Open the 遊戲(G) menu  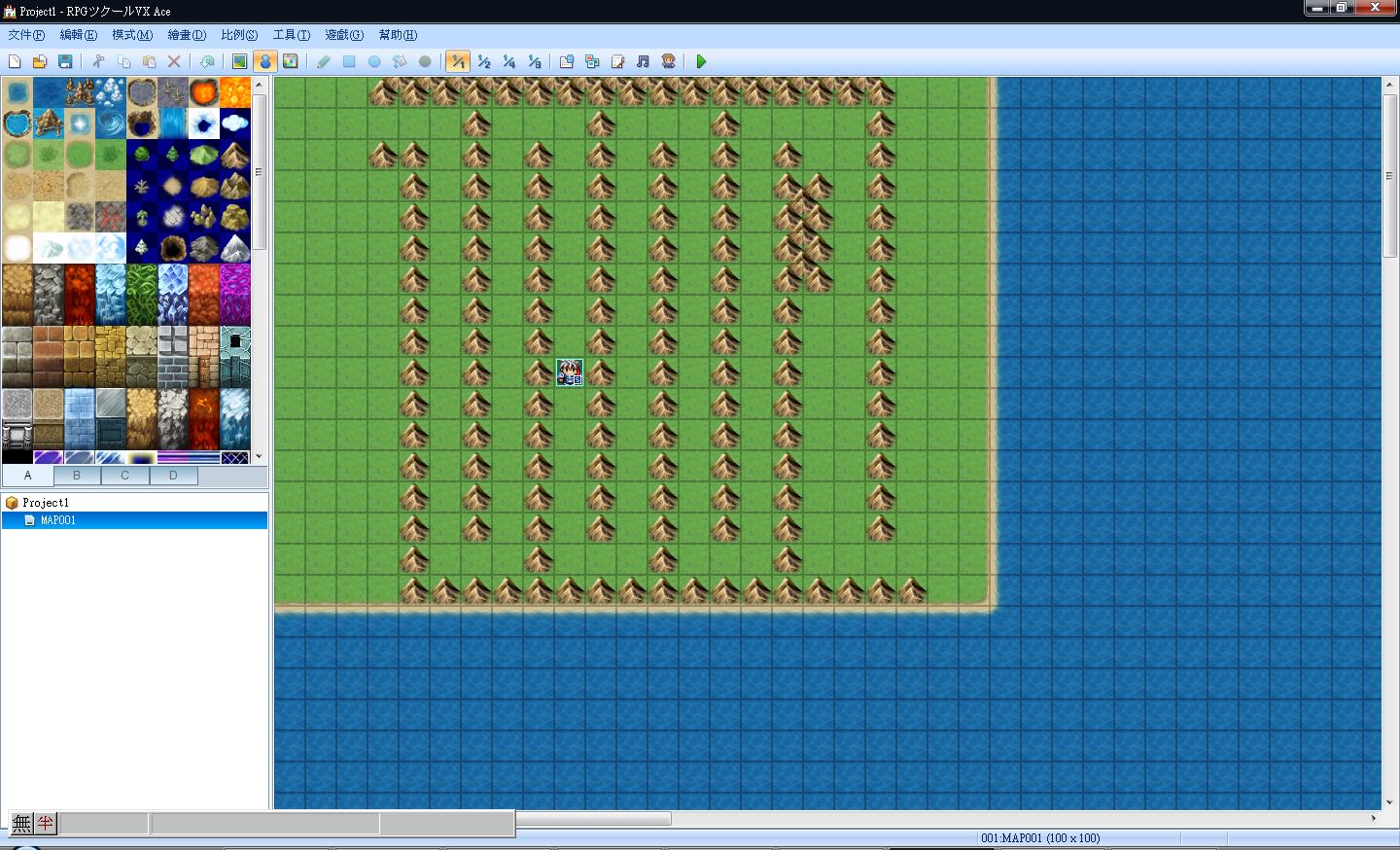(x=344, y=35)
